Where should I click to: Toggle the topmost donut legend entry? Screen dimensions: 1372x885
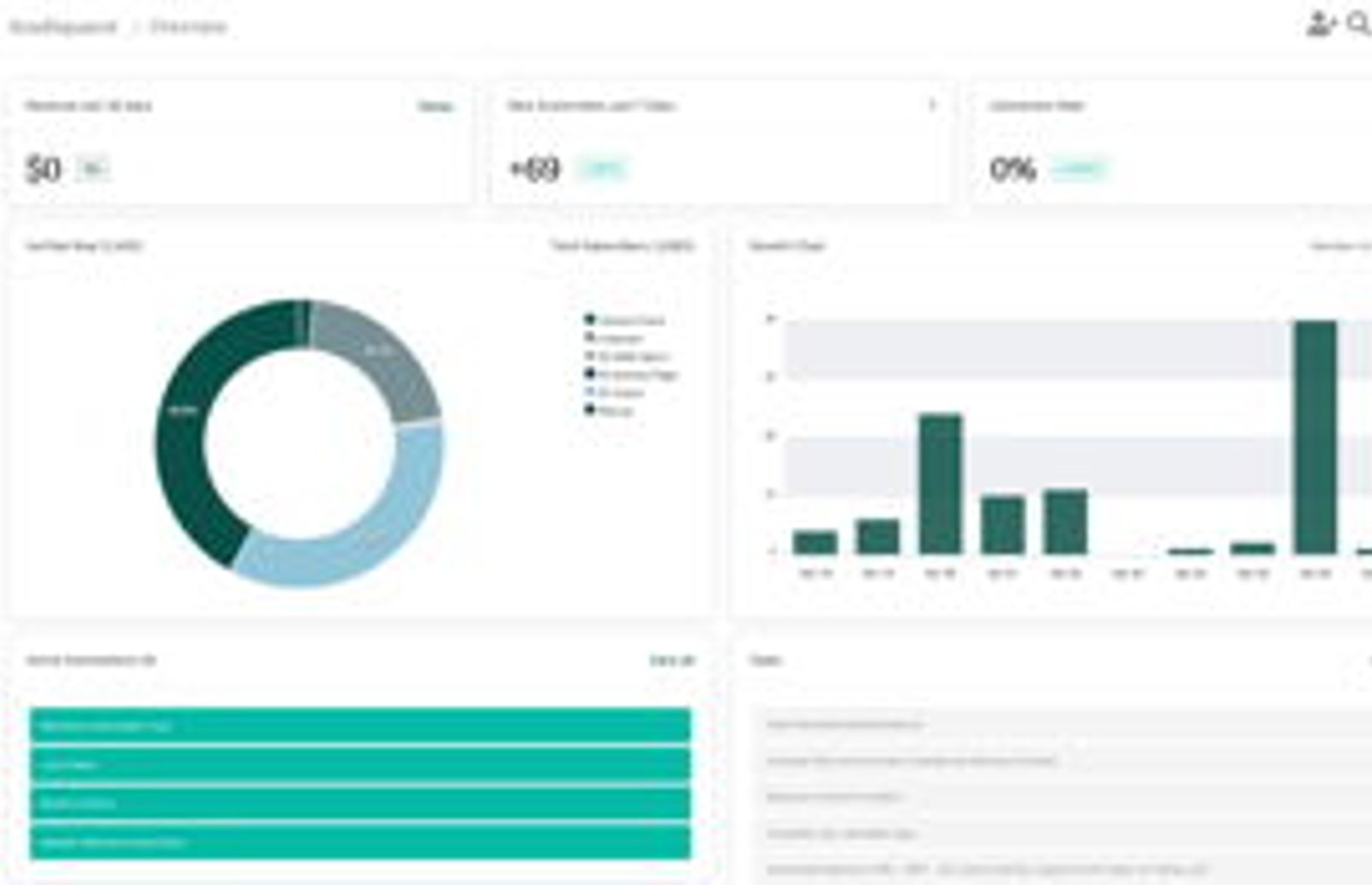[625, 320]
